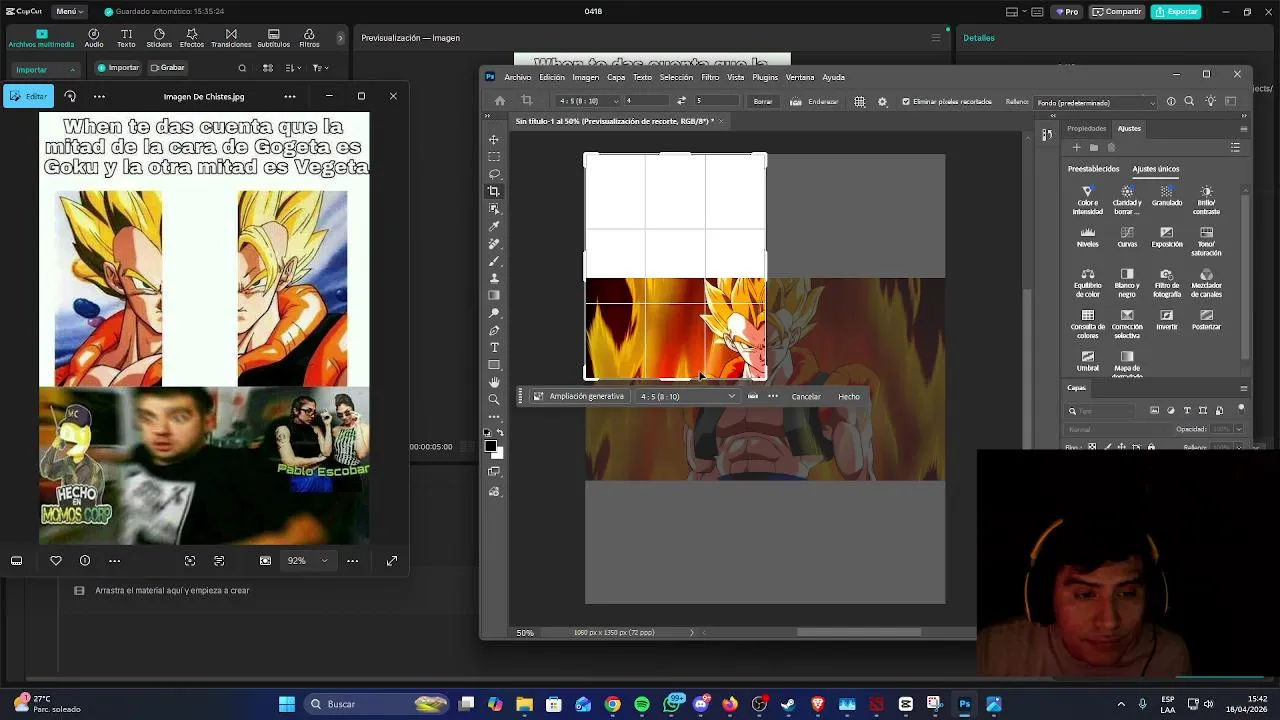
Task: Add an Exposición adjustment
Action: point(1167,237)
